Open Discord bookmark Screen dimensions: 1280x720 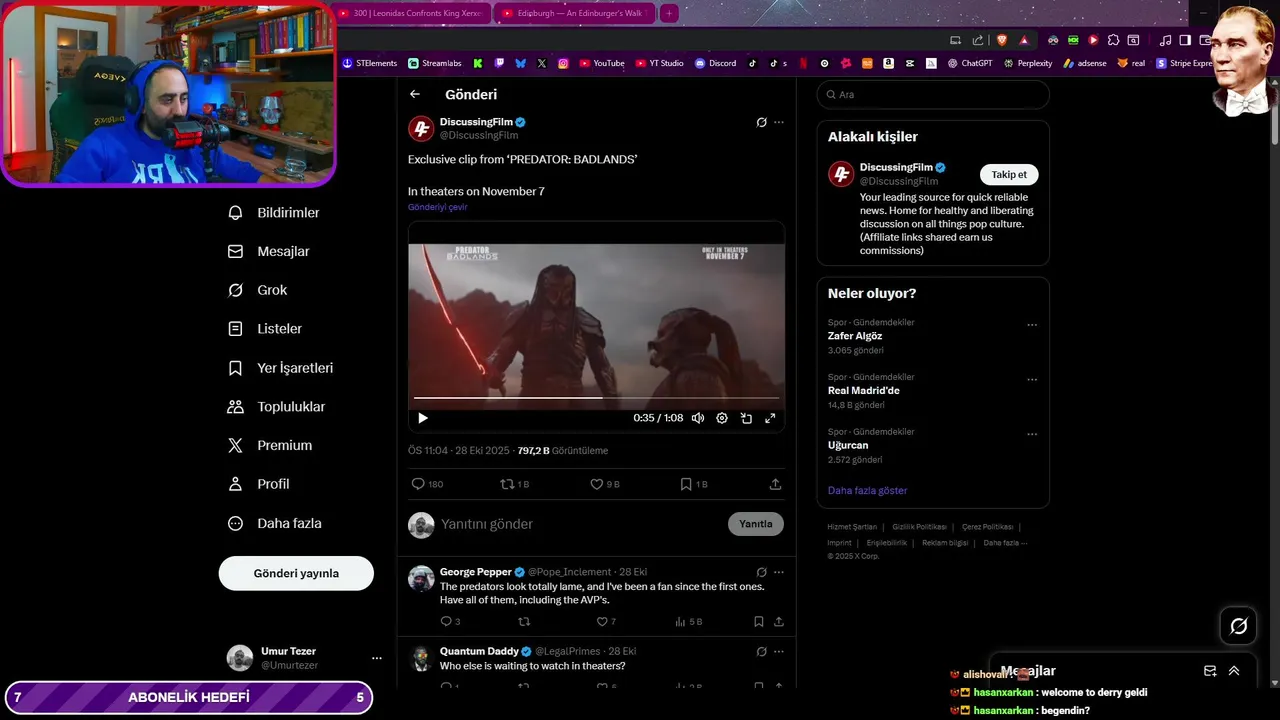[715, 63]
